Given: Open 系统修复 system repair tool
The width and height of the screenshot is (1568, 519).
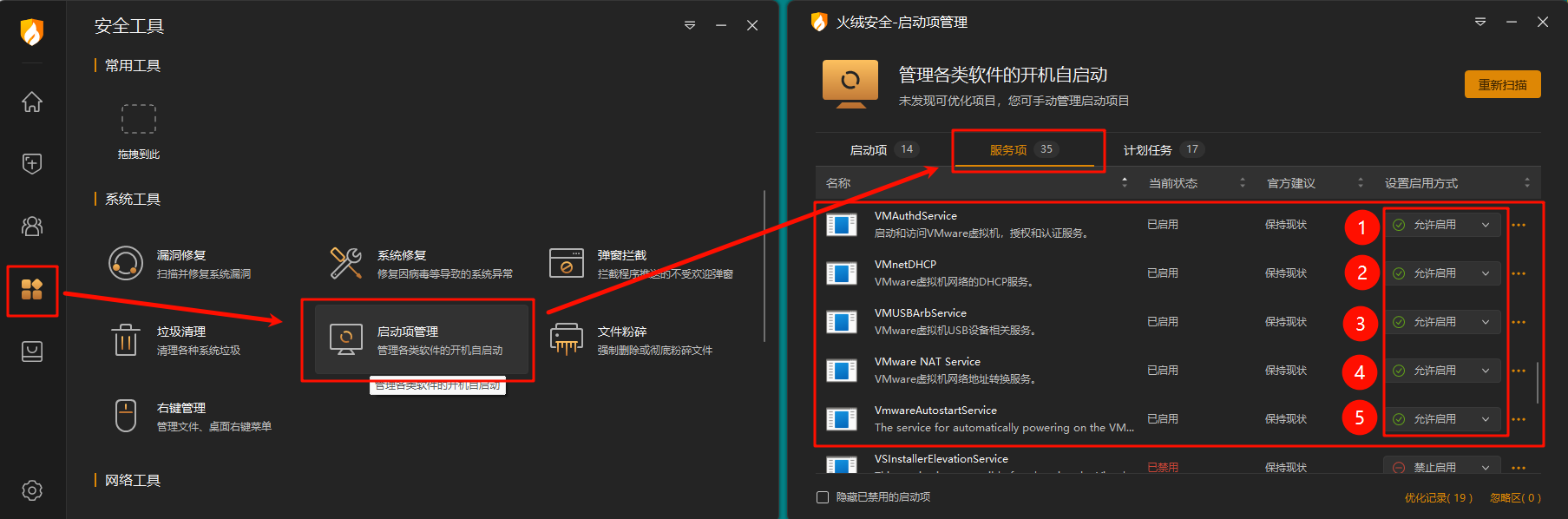Looking at the screenshot, I should click(422, 264).
